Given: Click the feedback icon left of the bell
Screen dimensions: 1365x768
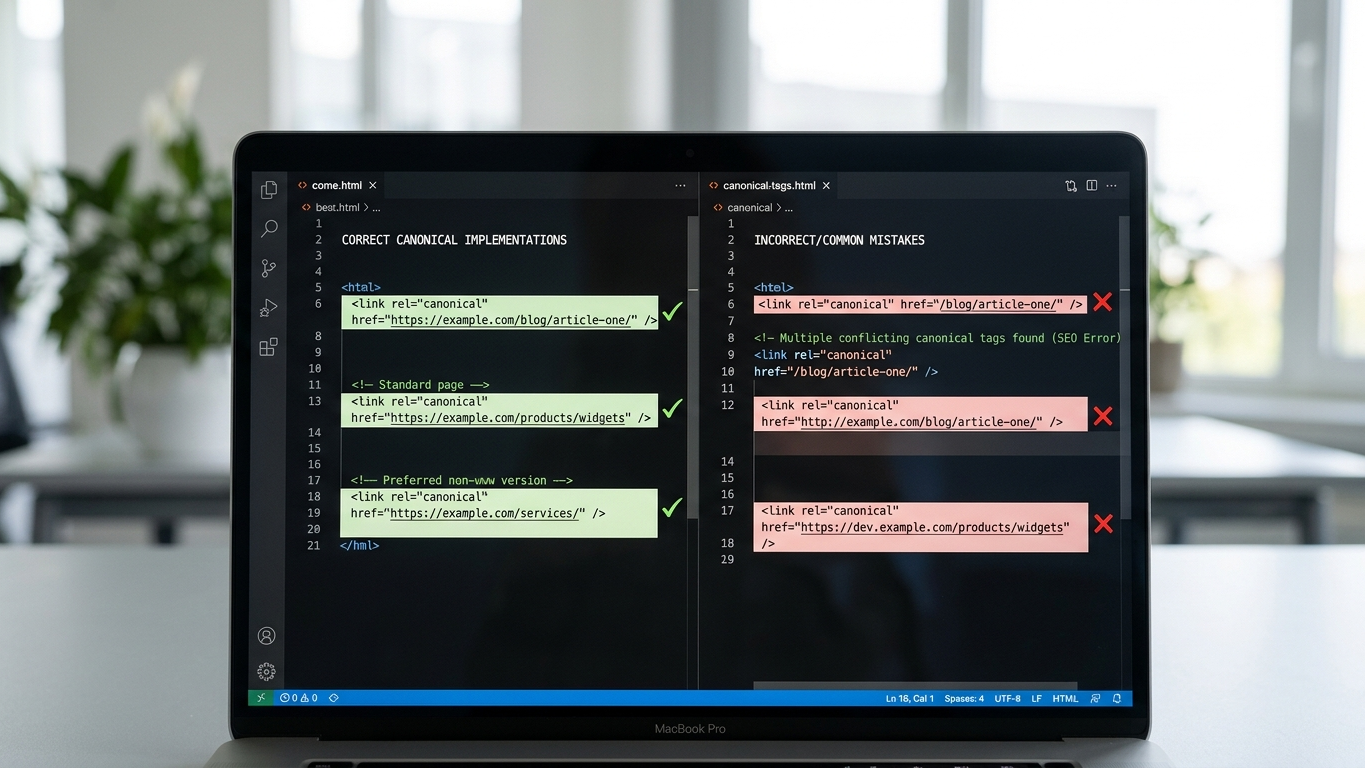Looking at the screenshot, I should (x=1095, y=698).
